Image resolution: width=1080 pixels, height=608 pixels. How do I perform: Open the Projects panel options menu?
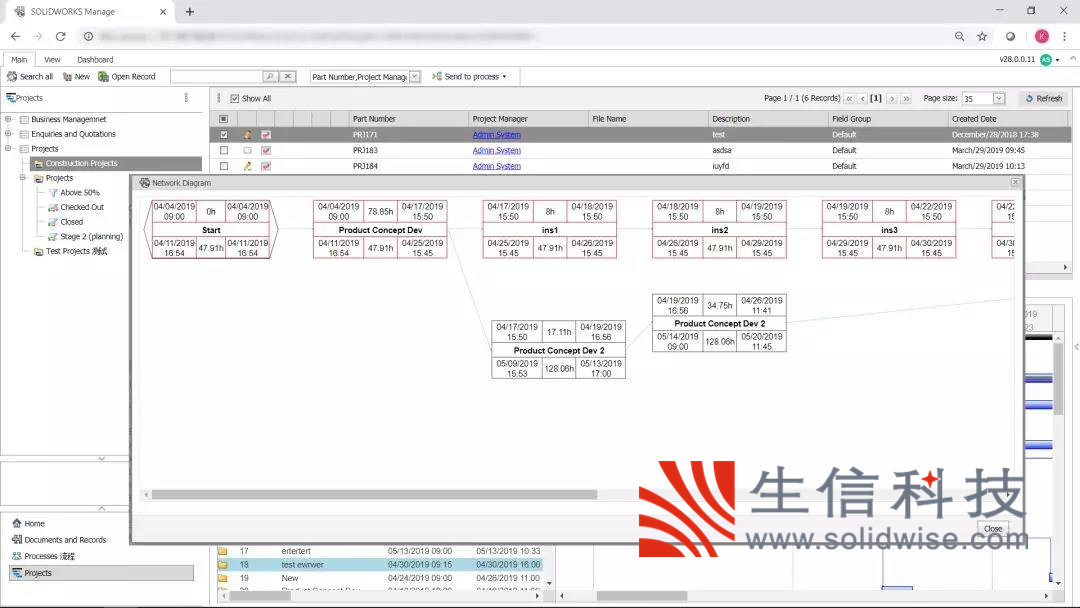(x=186, y=98)
